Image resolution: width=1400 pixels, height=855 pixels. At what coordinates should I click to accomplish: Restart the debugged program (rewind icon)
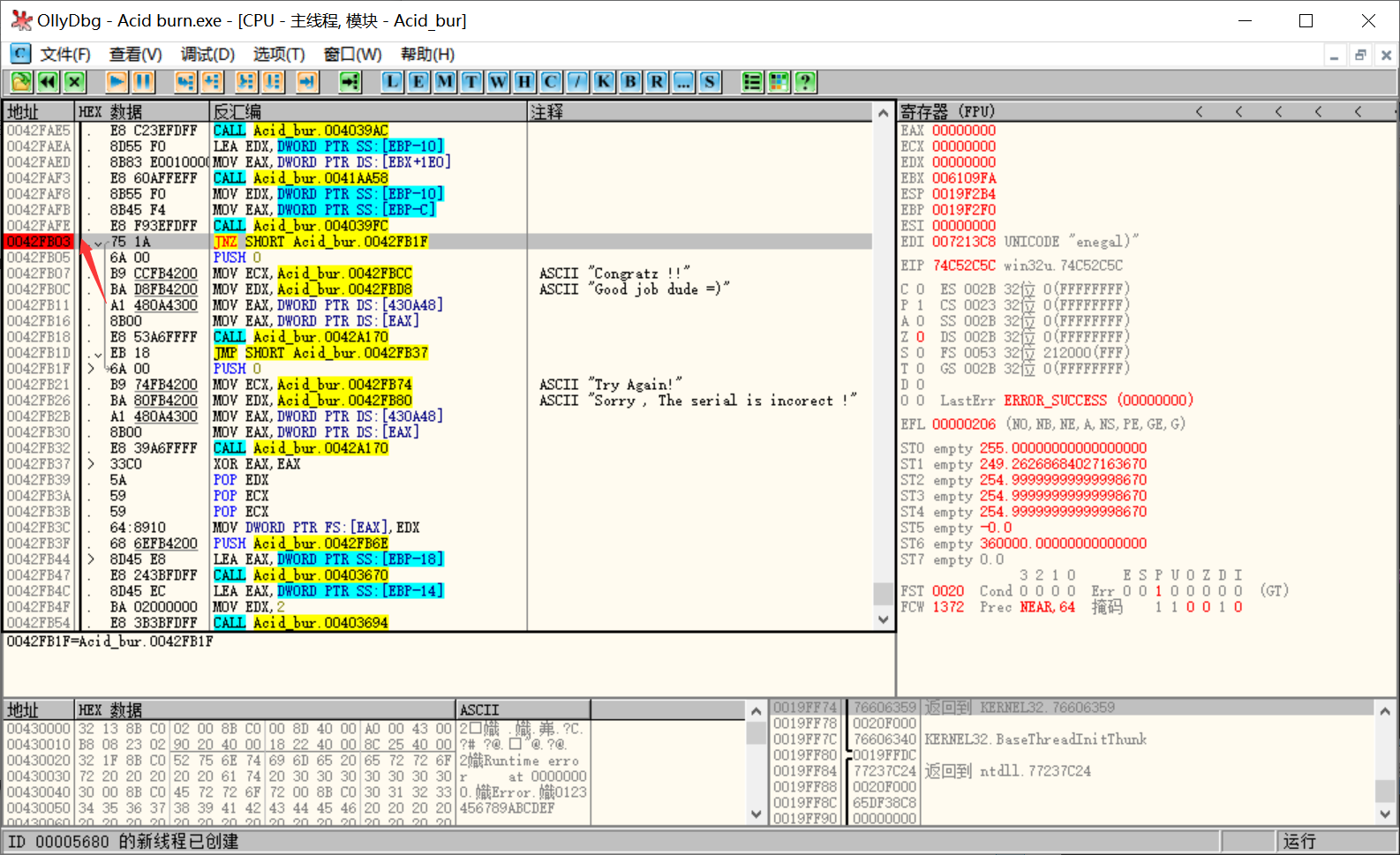tap(48, 82)
